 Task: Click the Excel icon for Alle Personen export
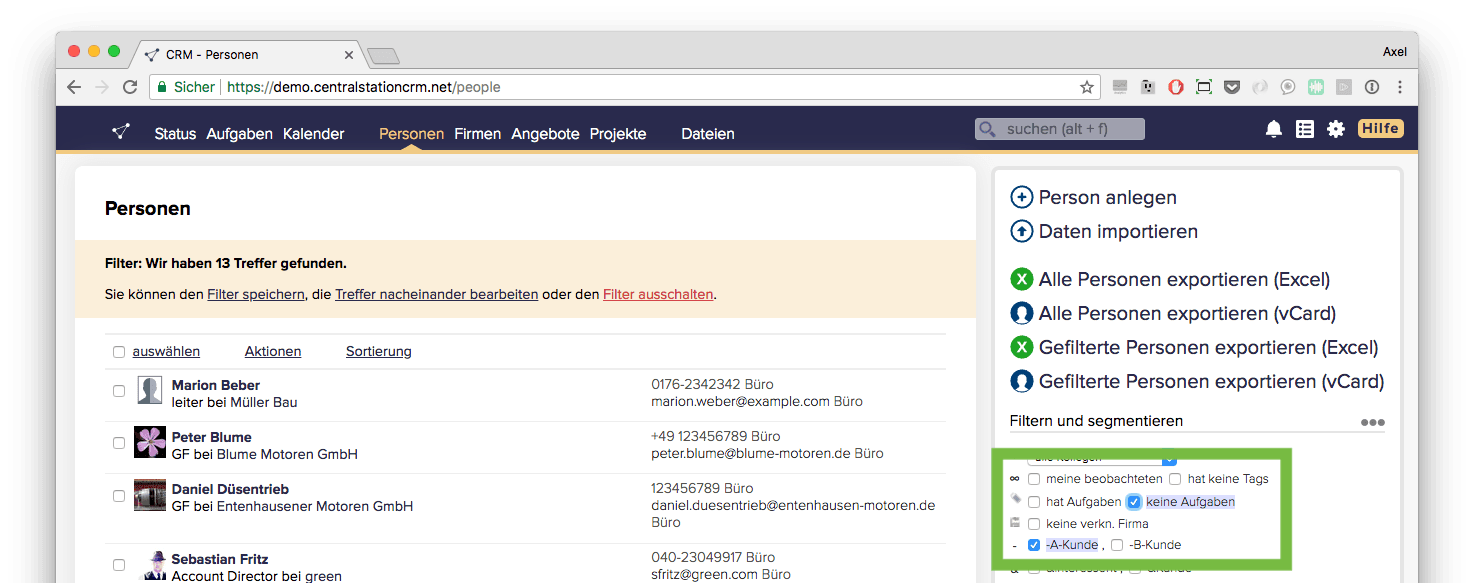[x=1021, y=279]
